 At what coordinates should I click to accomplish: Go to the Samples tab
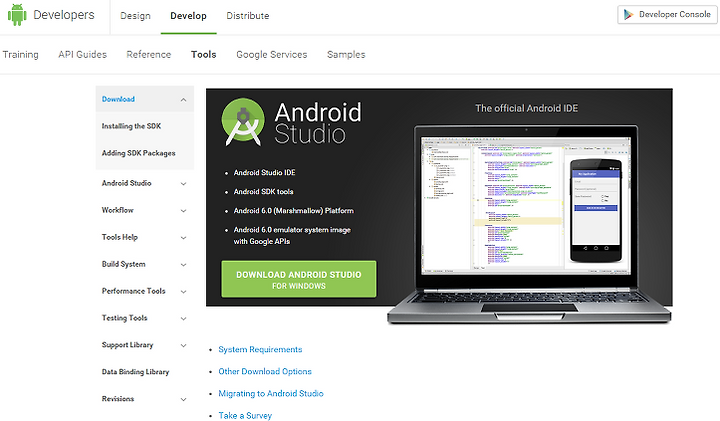tap(346, 55)
